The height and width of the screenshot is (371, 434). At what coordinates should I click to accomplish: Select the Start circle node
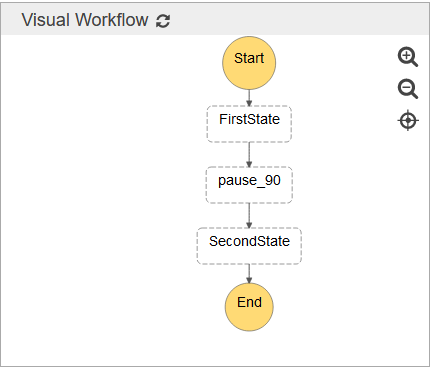[249, 63]
